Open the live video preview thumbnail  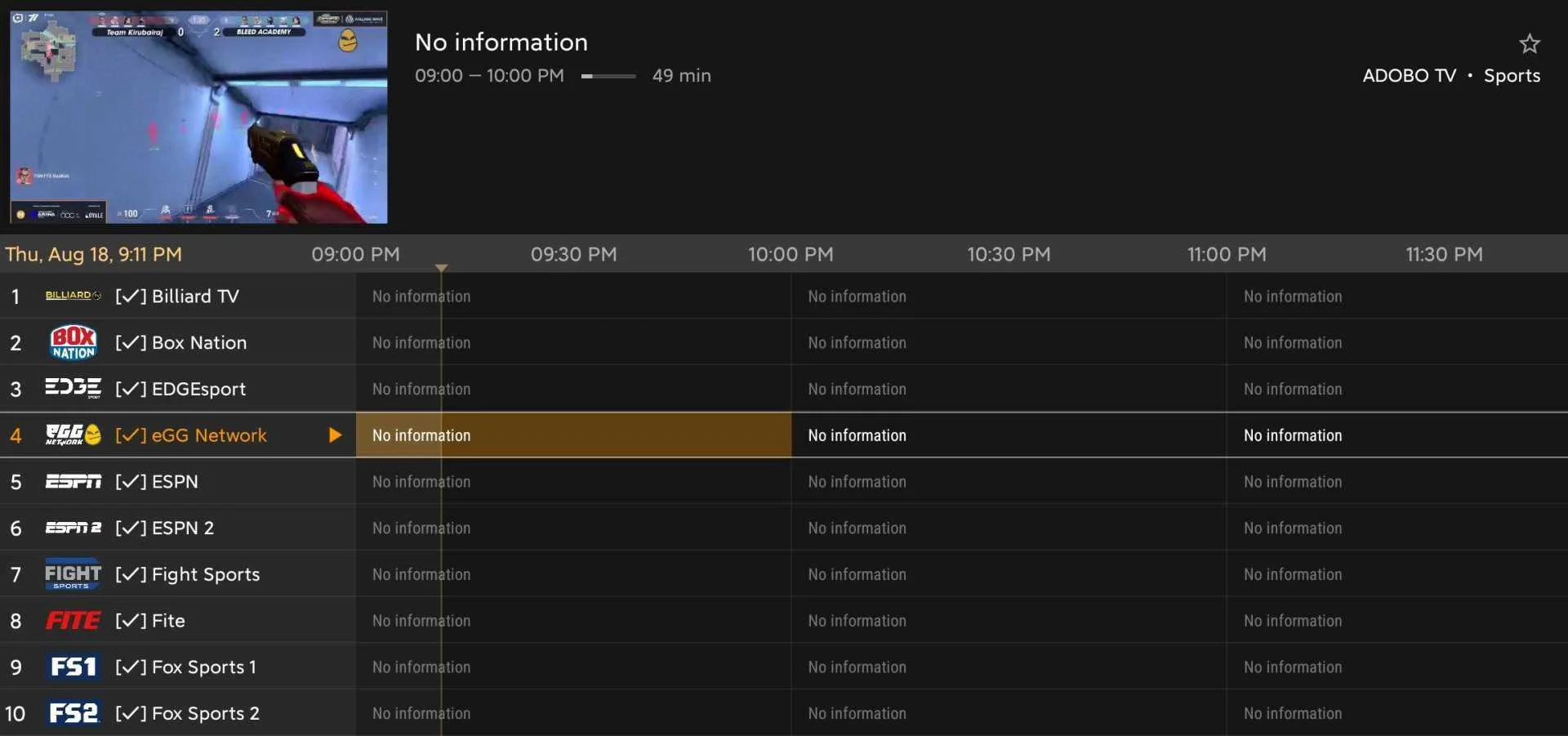pos(198,117)
